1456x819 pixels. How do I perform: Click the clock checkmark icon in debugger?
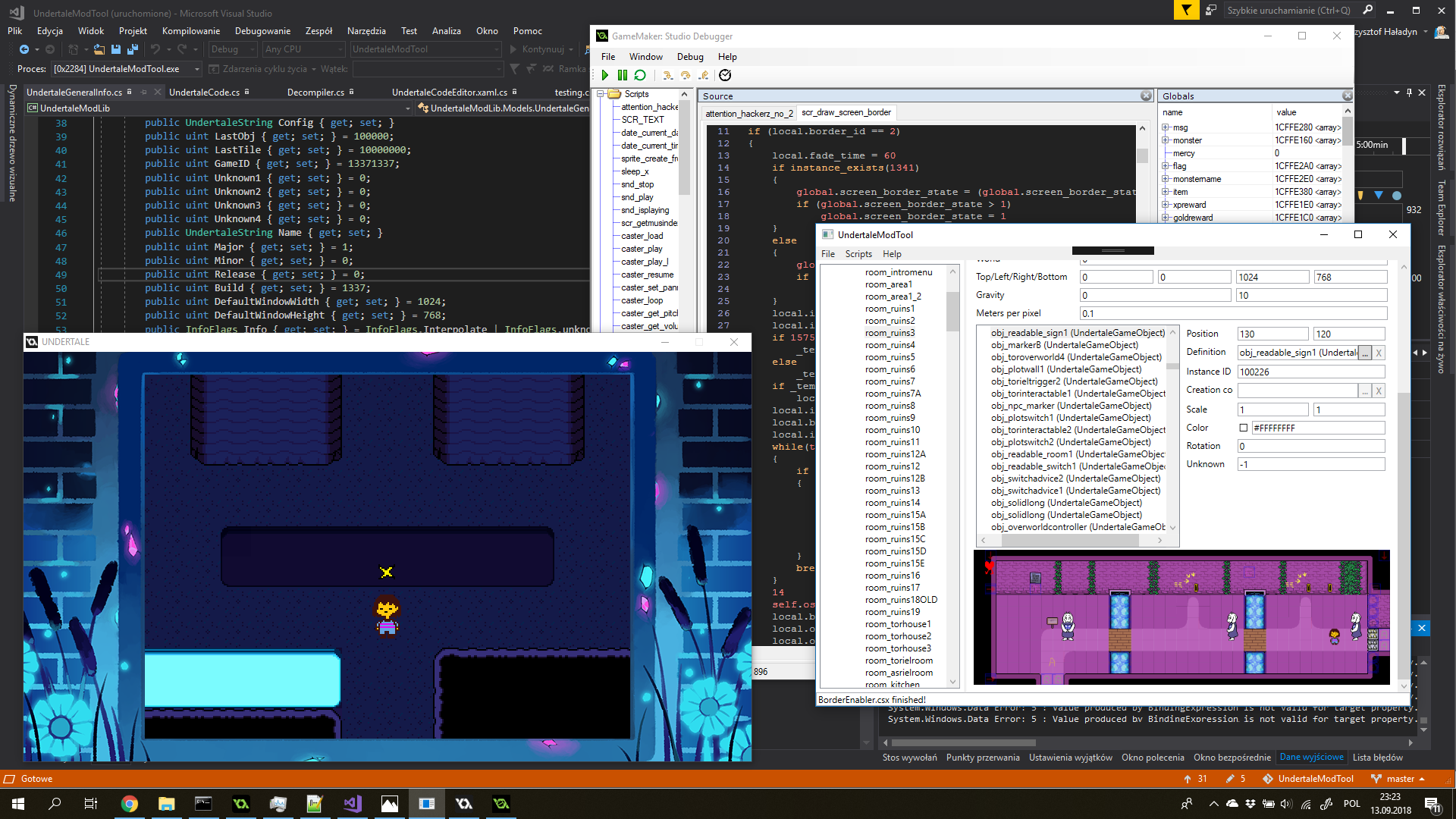tap(725, 75)
